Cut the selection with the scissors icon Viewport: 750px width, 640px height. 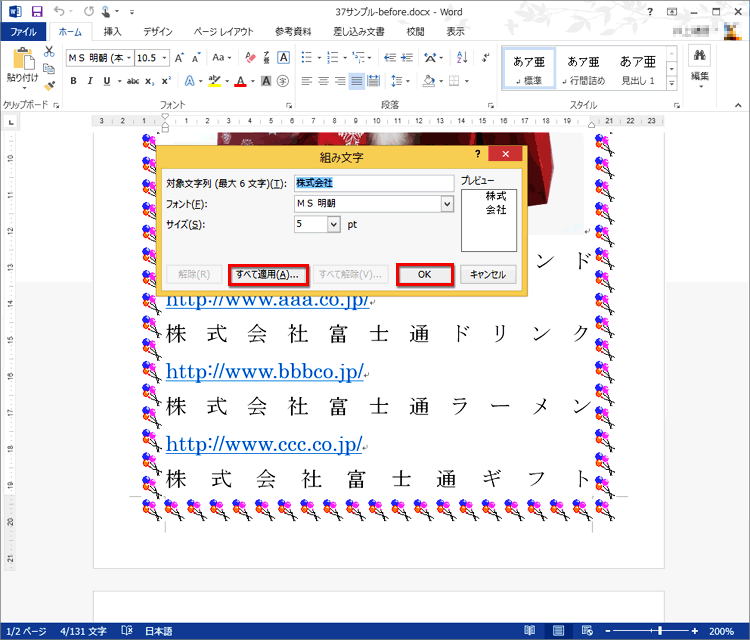click(x=49, y=52)
